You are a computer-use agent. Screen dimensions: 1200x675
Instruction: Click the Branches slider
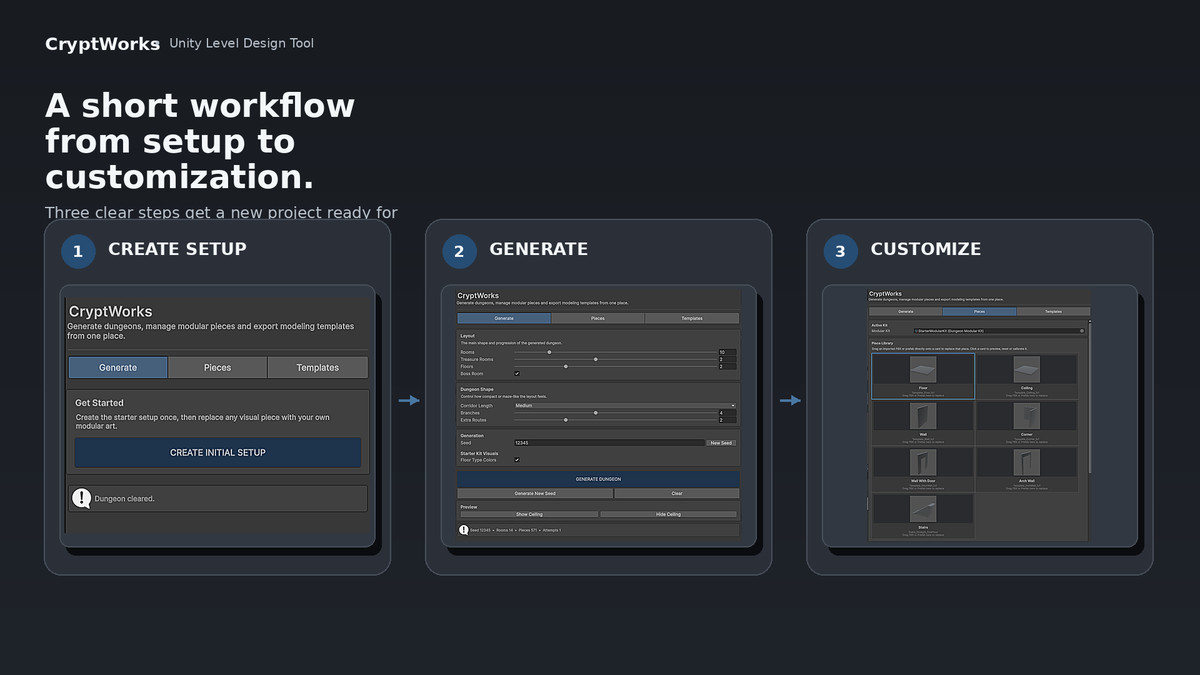coord(615,413)
